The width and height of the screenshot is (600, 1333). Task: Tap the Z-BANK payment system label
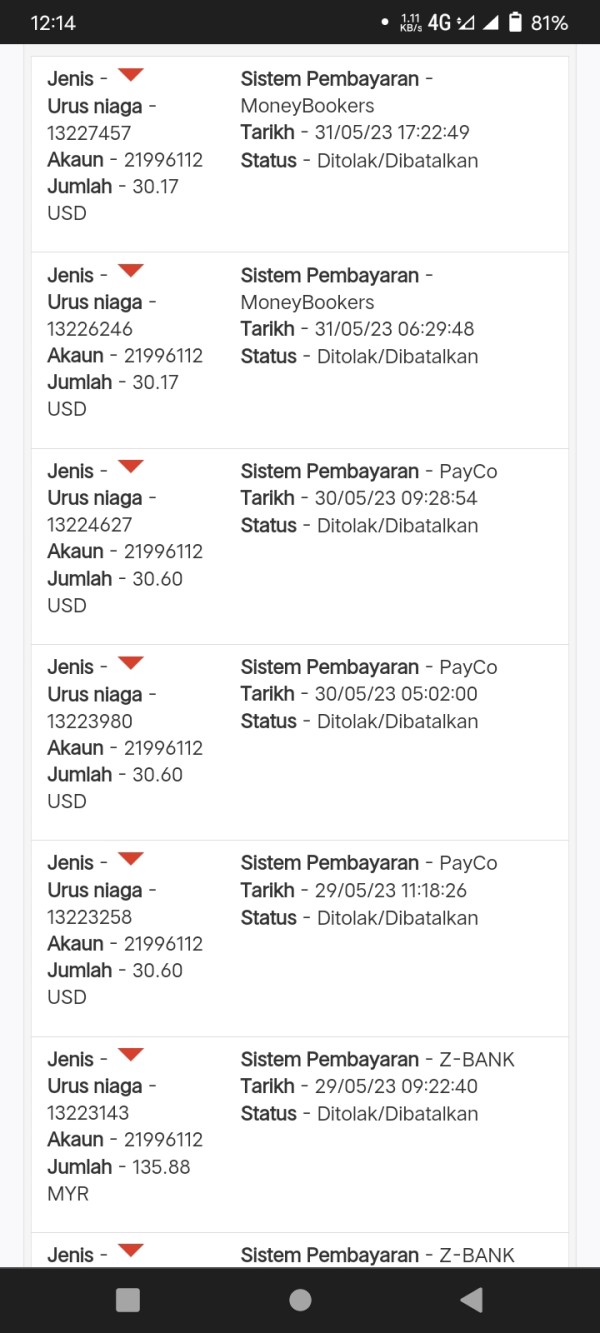tap(477, 1059)
